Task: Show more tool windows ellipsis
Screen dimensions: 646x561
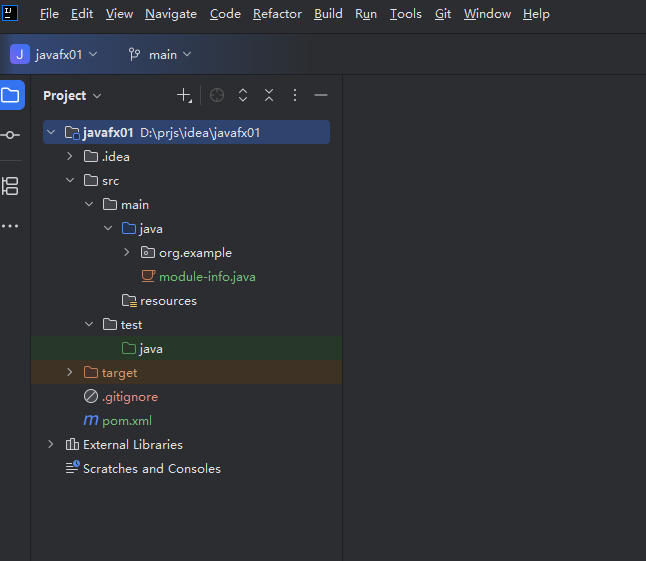Action: (11, 226)
